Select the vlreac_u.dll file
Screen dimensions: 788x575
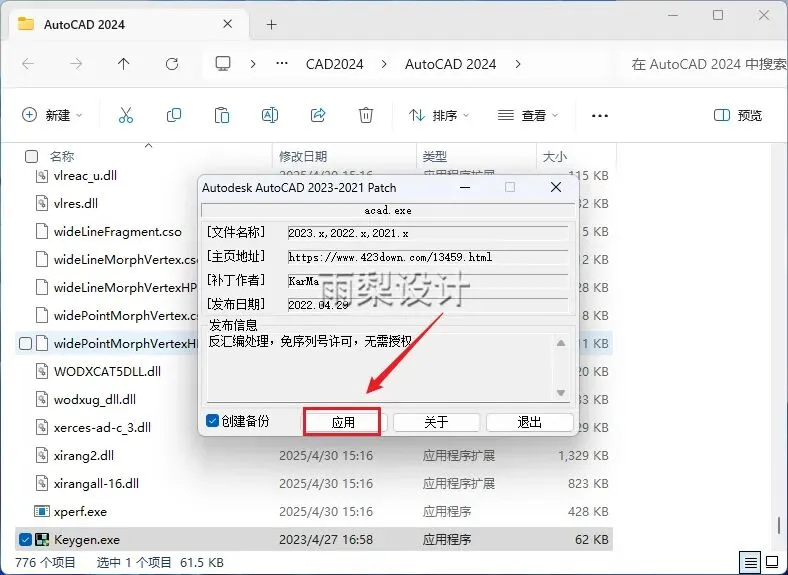(85, 175)
